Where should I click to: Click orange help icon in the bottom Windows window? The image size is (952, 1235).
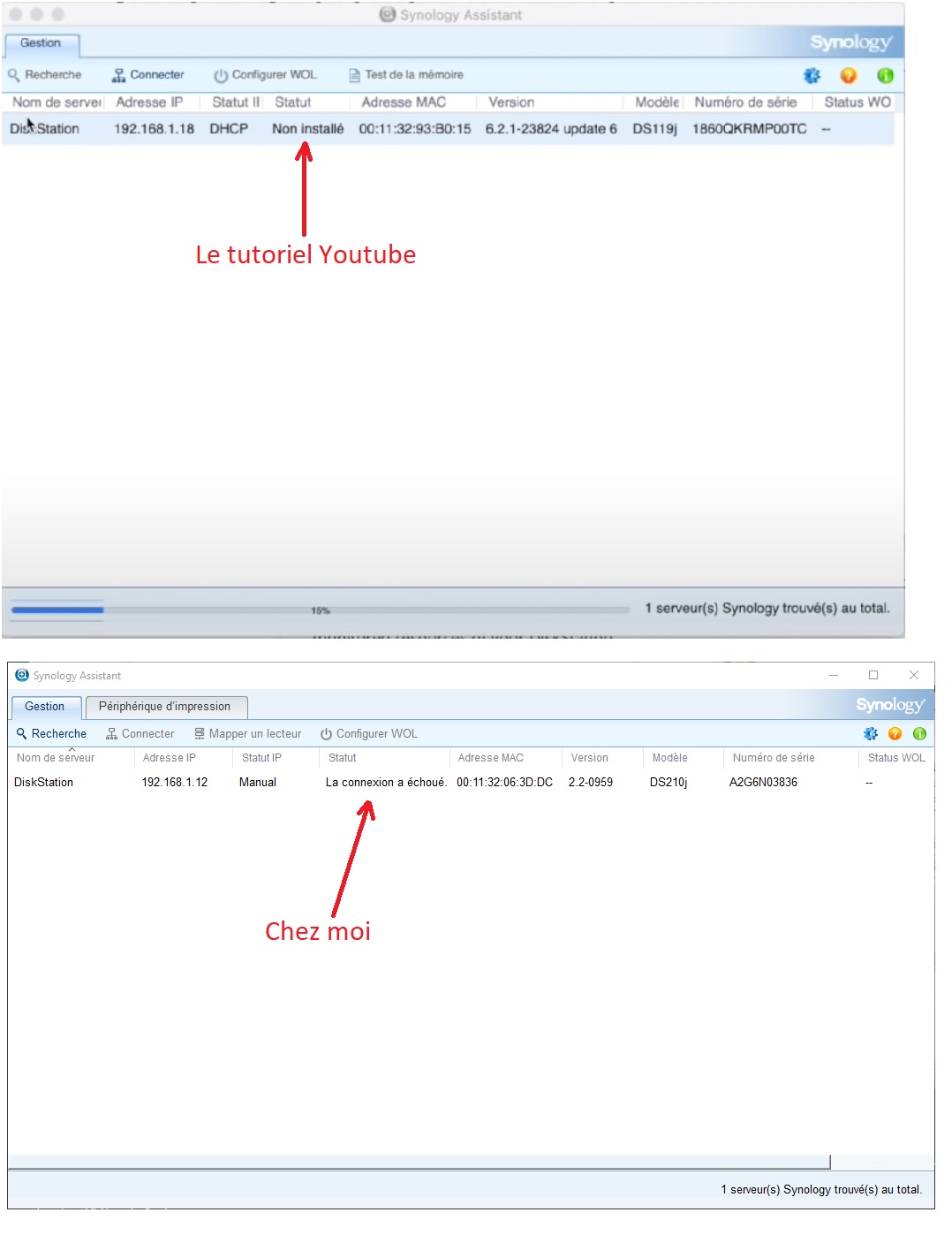coord(895,734)
